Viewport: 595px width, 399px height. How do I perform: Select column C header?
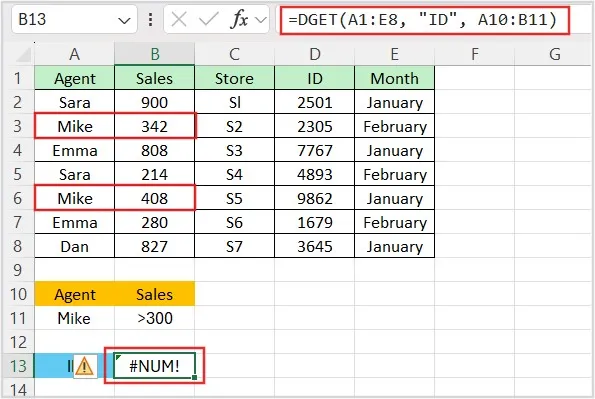(235, 54)
